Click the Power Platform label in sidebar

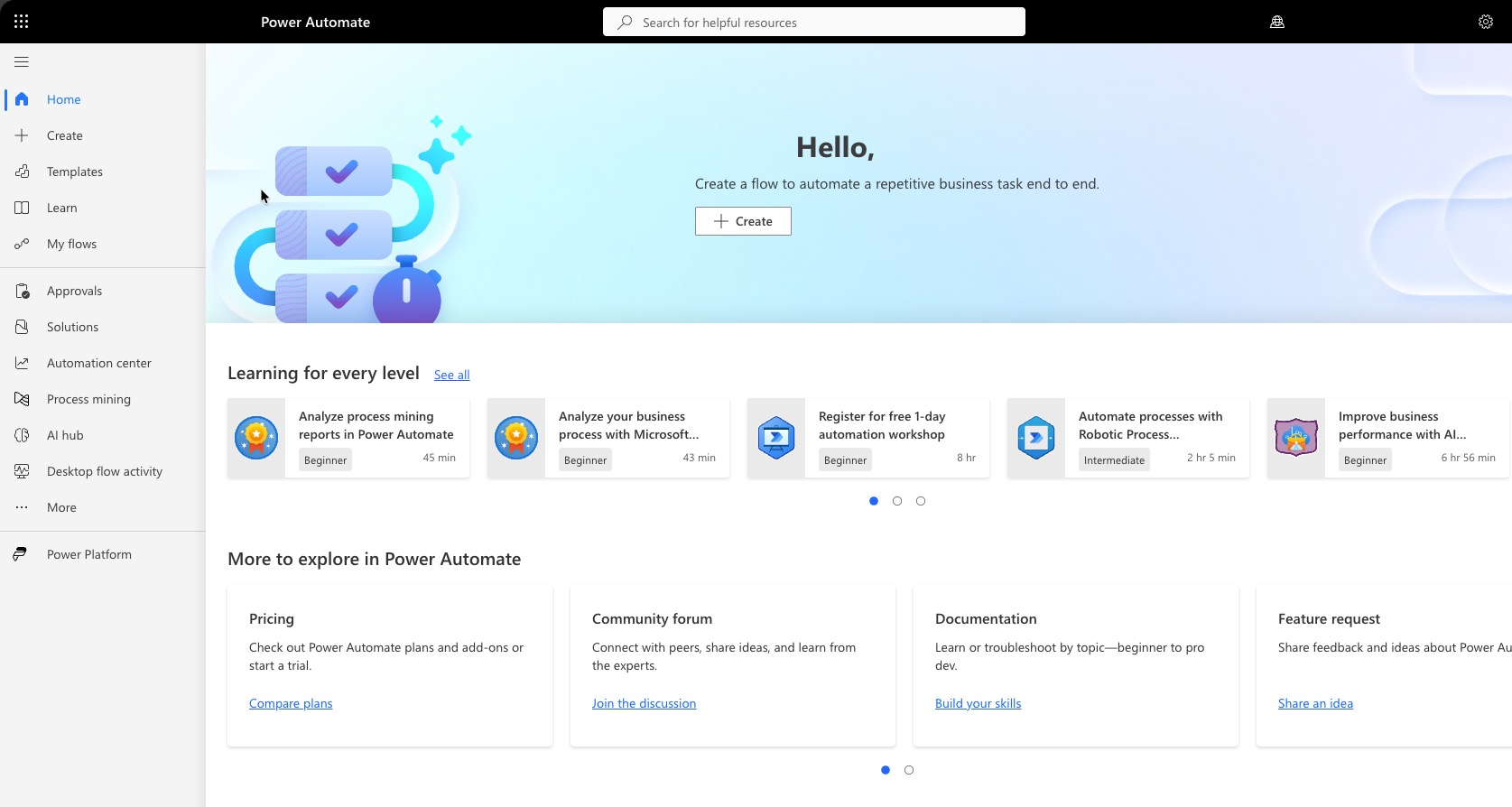pos(89,554)
